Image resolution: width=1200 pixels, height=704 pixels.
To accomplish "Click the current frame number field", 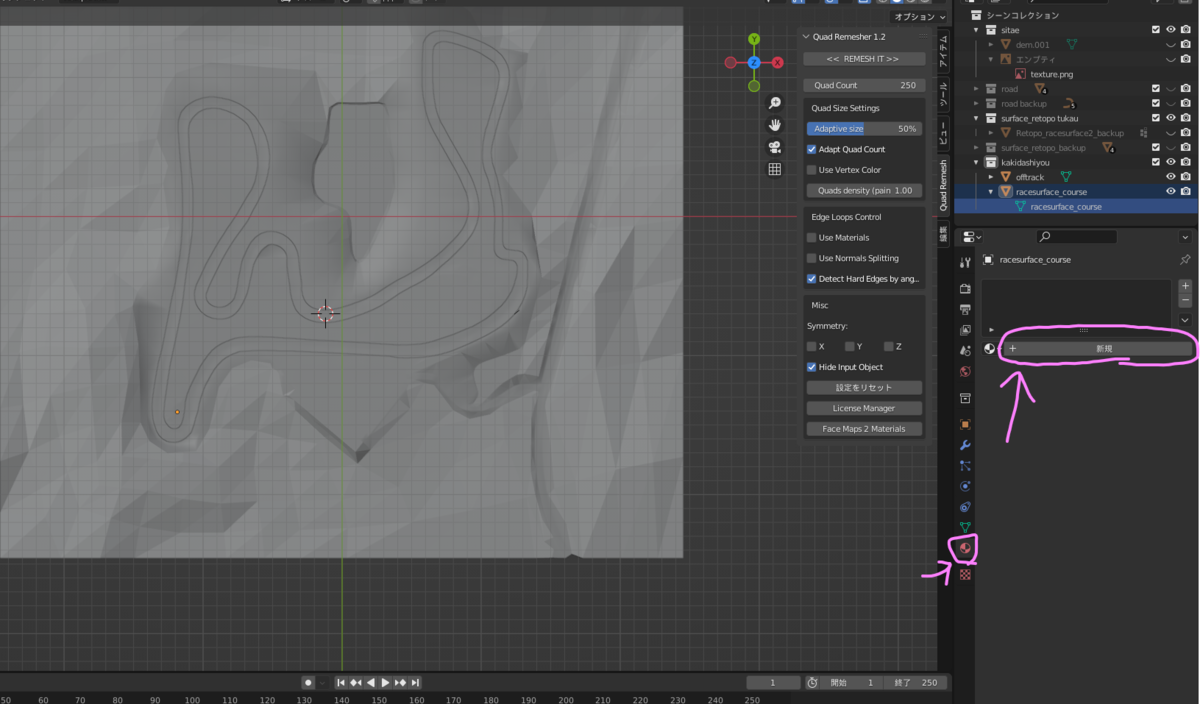I will 772,683.
